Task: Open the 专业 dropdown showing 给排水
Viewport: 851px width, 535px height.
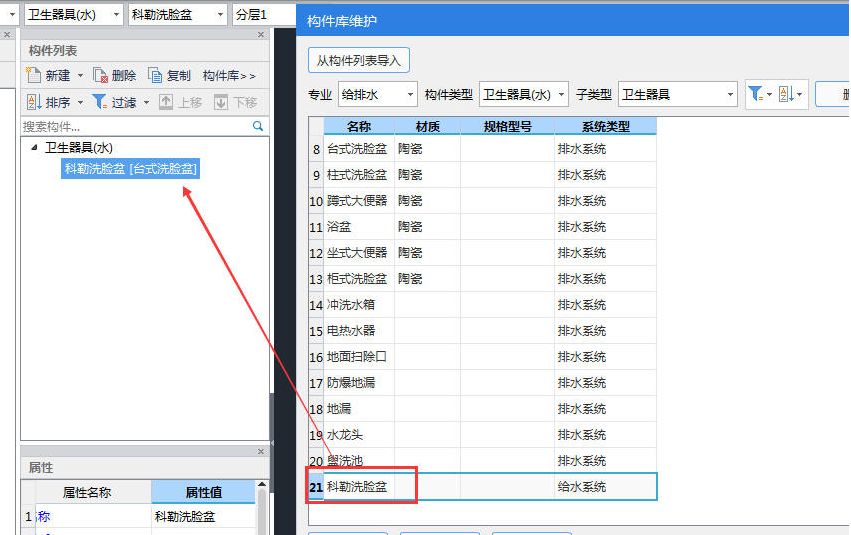Action: [378, 94]
